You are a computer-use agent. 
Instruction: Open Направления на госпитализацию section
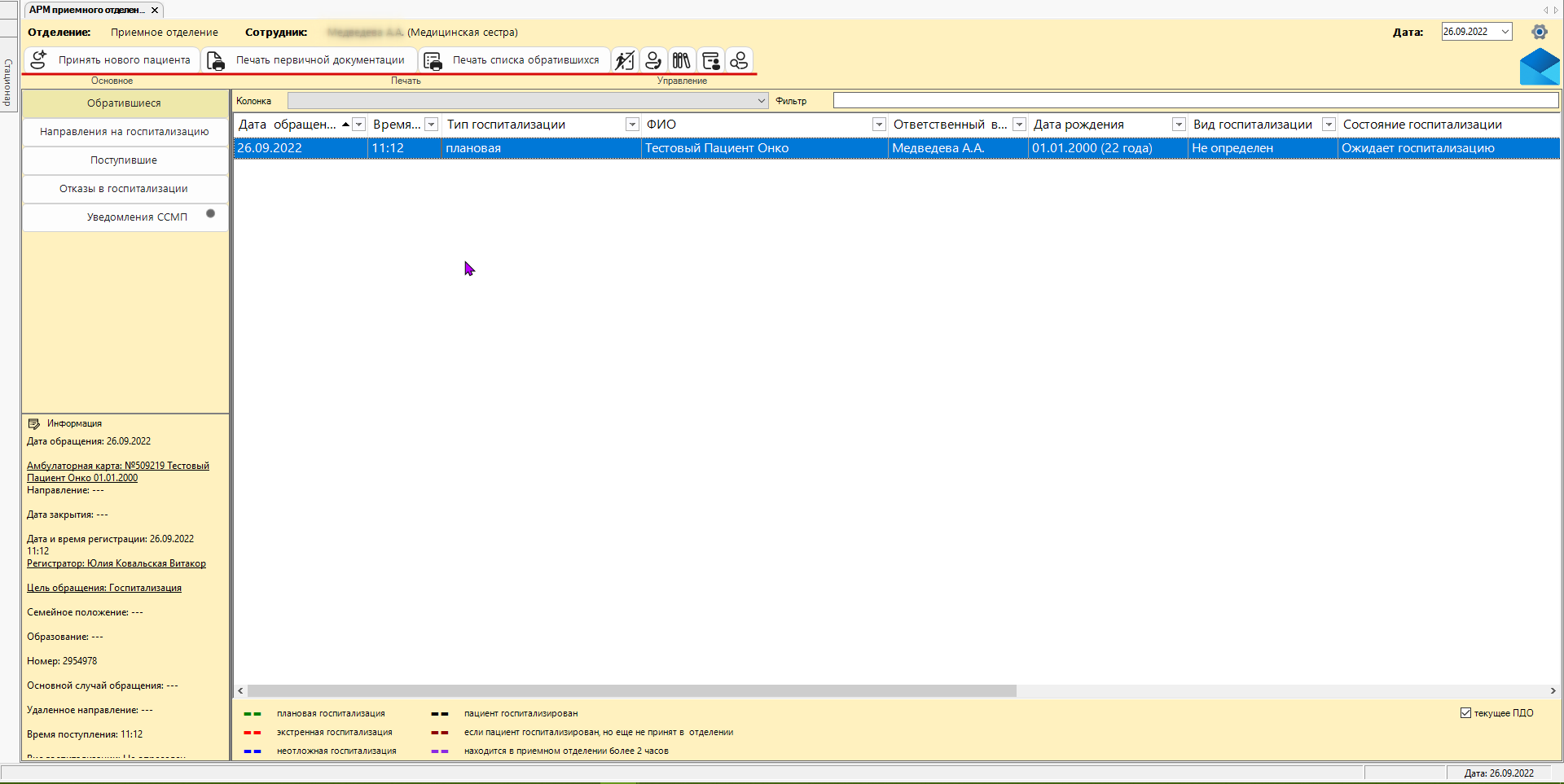[125, 132]
